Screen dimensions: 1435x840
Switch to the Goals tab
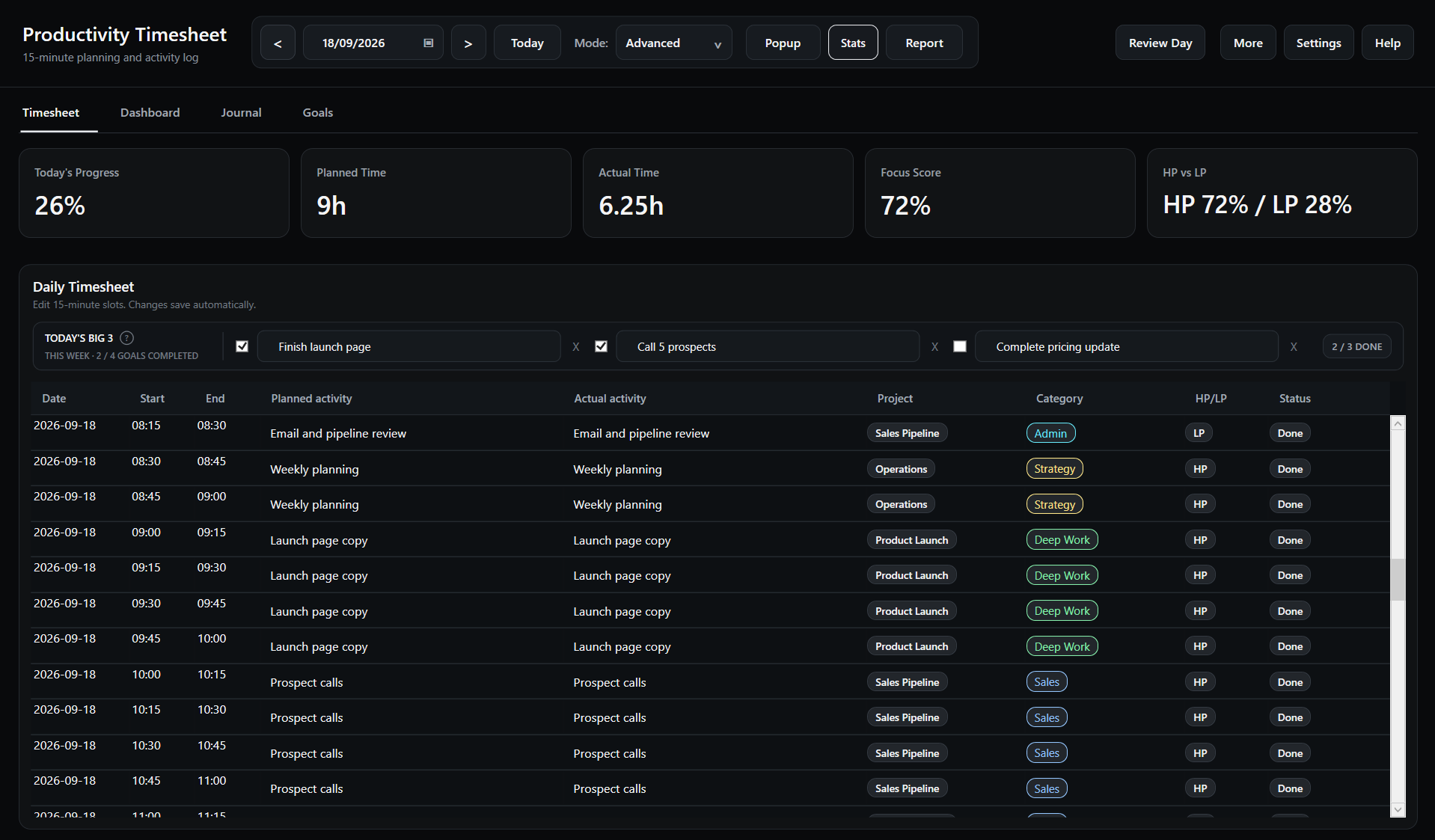click(x=318, y=112)
